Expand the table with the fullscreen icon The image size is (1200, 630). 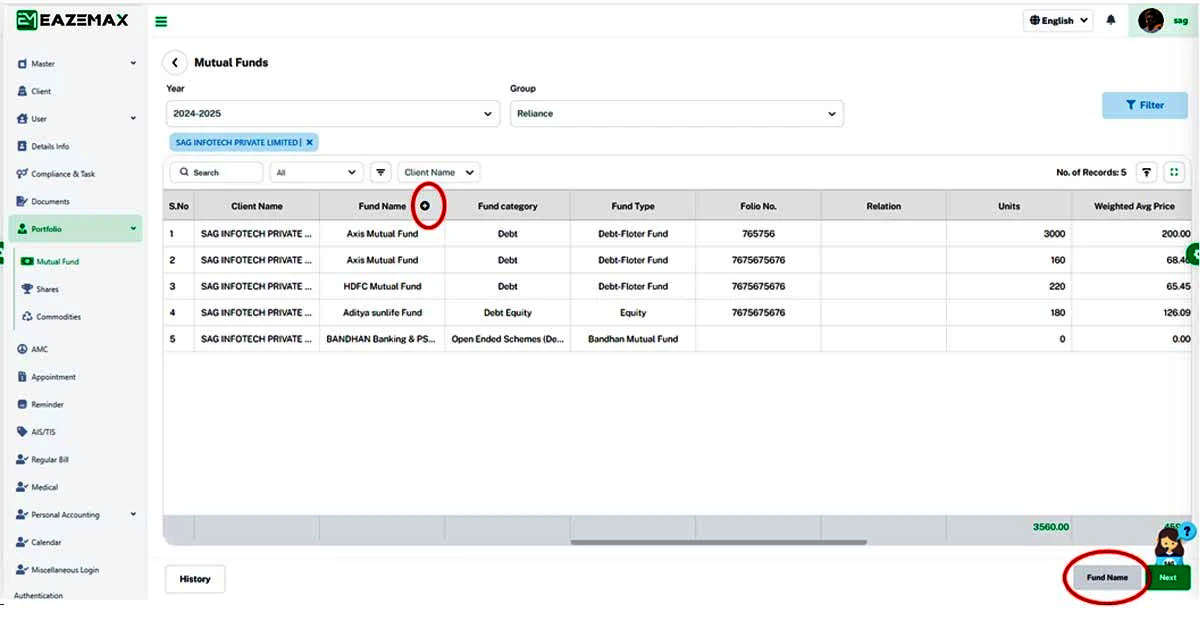[x=1175, y=172]
